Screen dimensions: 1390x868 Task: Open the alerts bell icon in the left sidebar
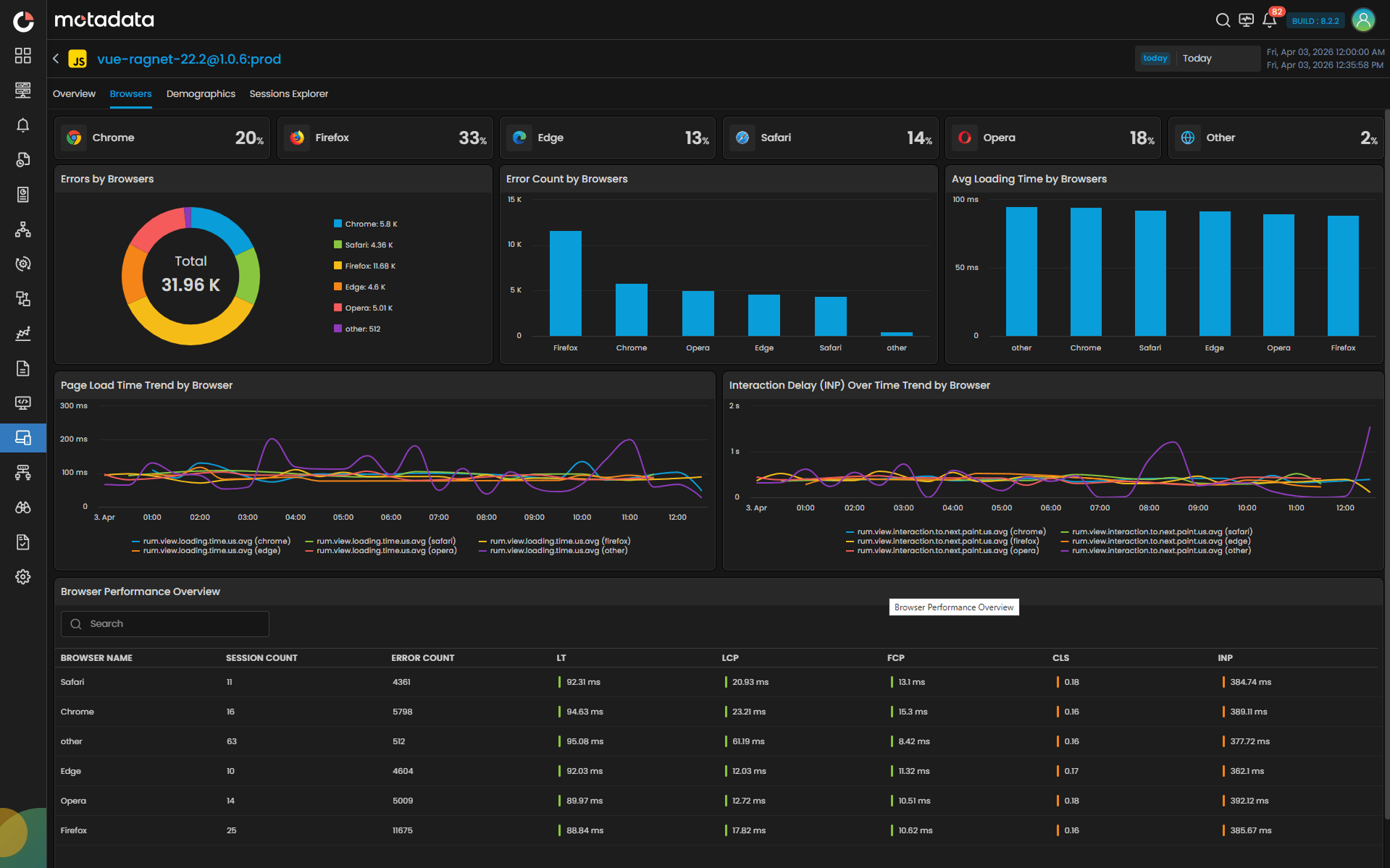point(23,125)
